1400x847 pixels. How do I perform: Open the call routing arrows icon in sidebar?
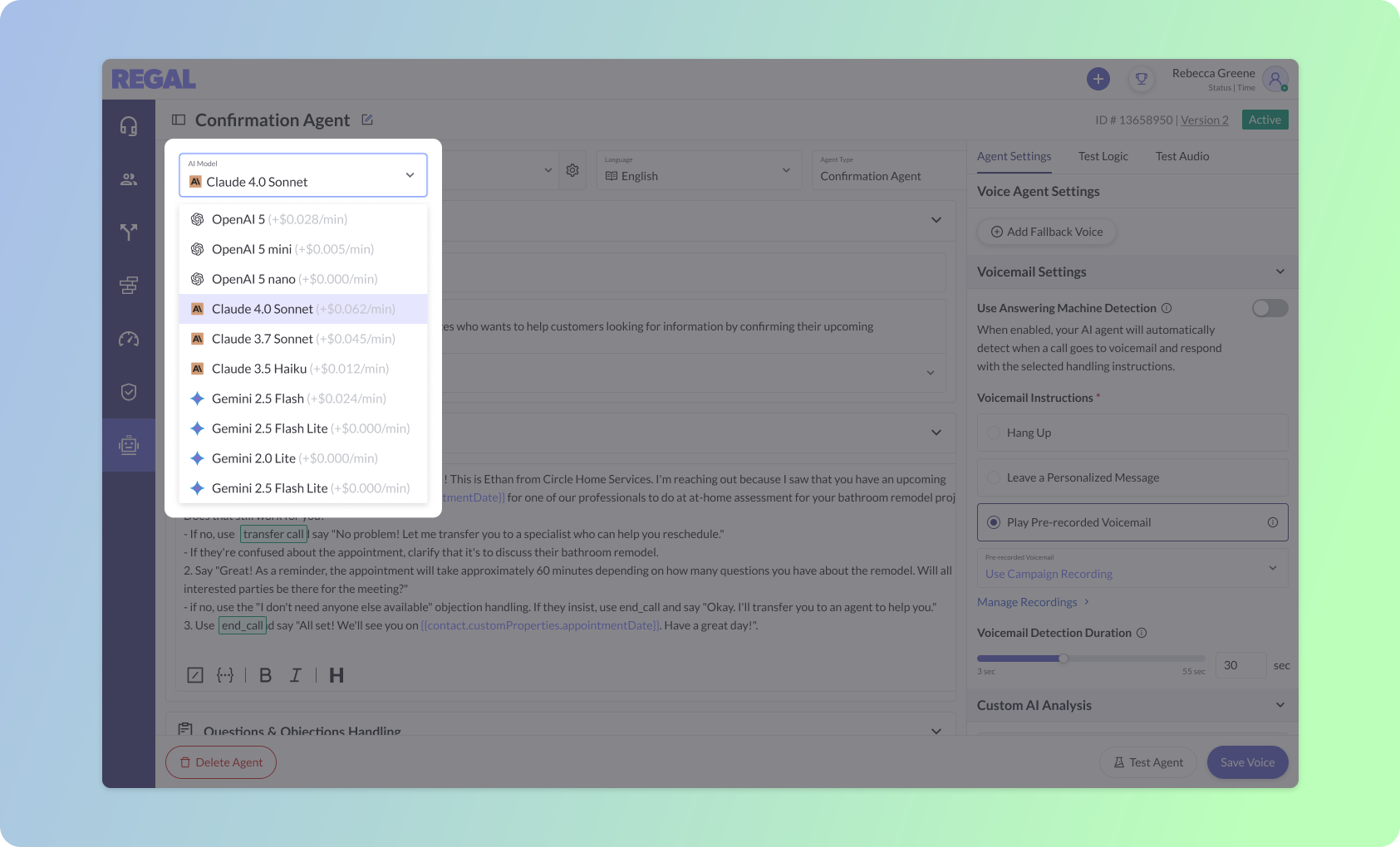point(129,233)
